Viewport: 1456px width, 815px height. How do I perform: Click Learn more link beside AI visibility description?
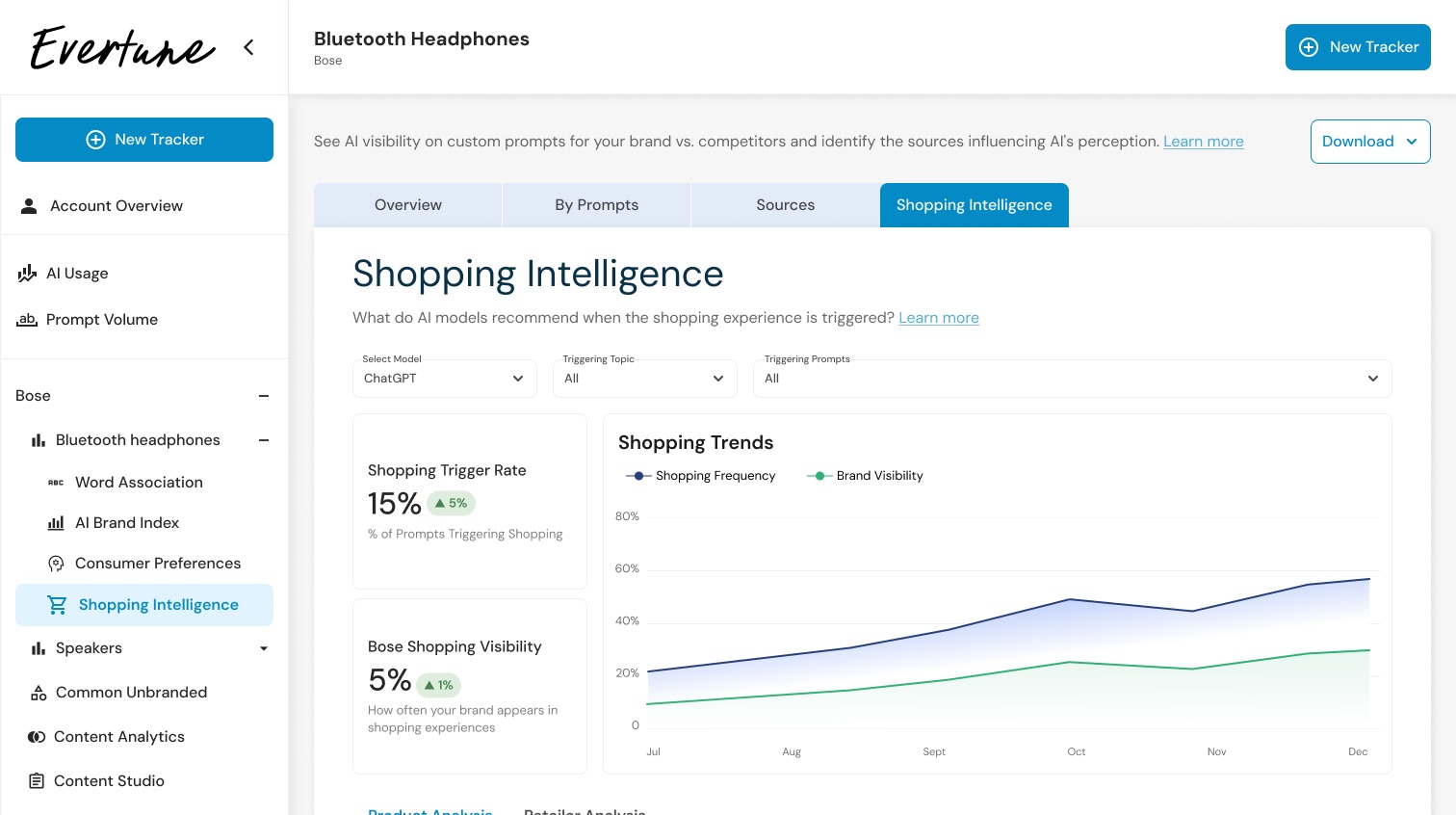point(1204,142)
